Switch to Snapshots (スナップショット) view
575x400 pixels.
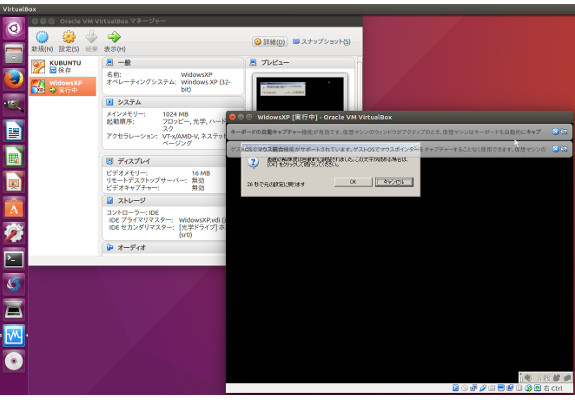click(x=321, y=42)
